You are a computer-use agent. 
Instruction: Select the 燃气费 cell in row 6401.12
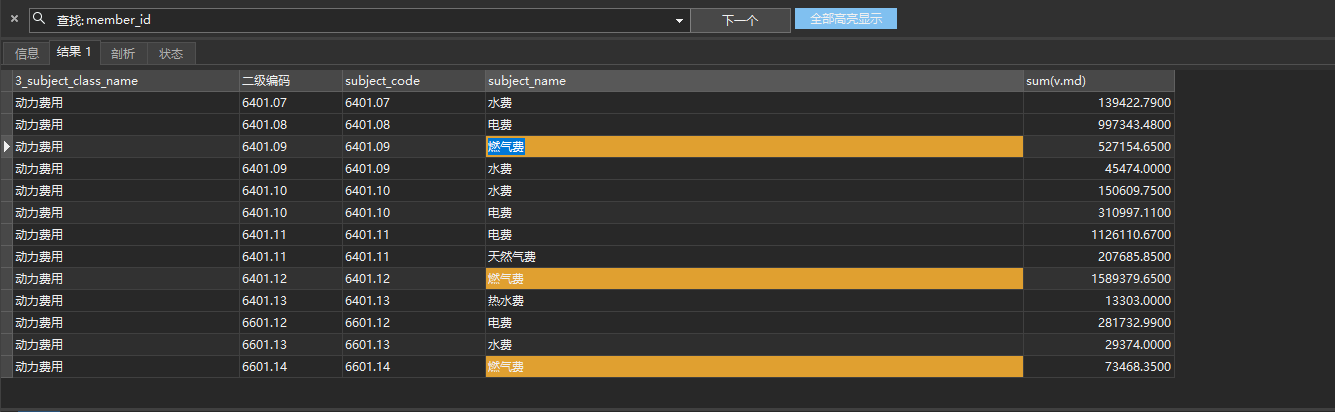coord(754,279)
